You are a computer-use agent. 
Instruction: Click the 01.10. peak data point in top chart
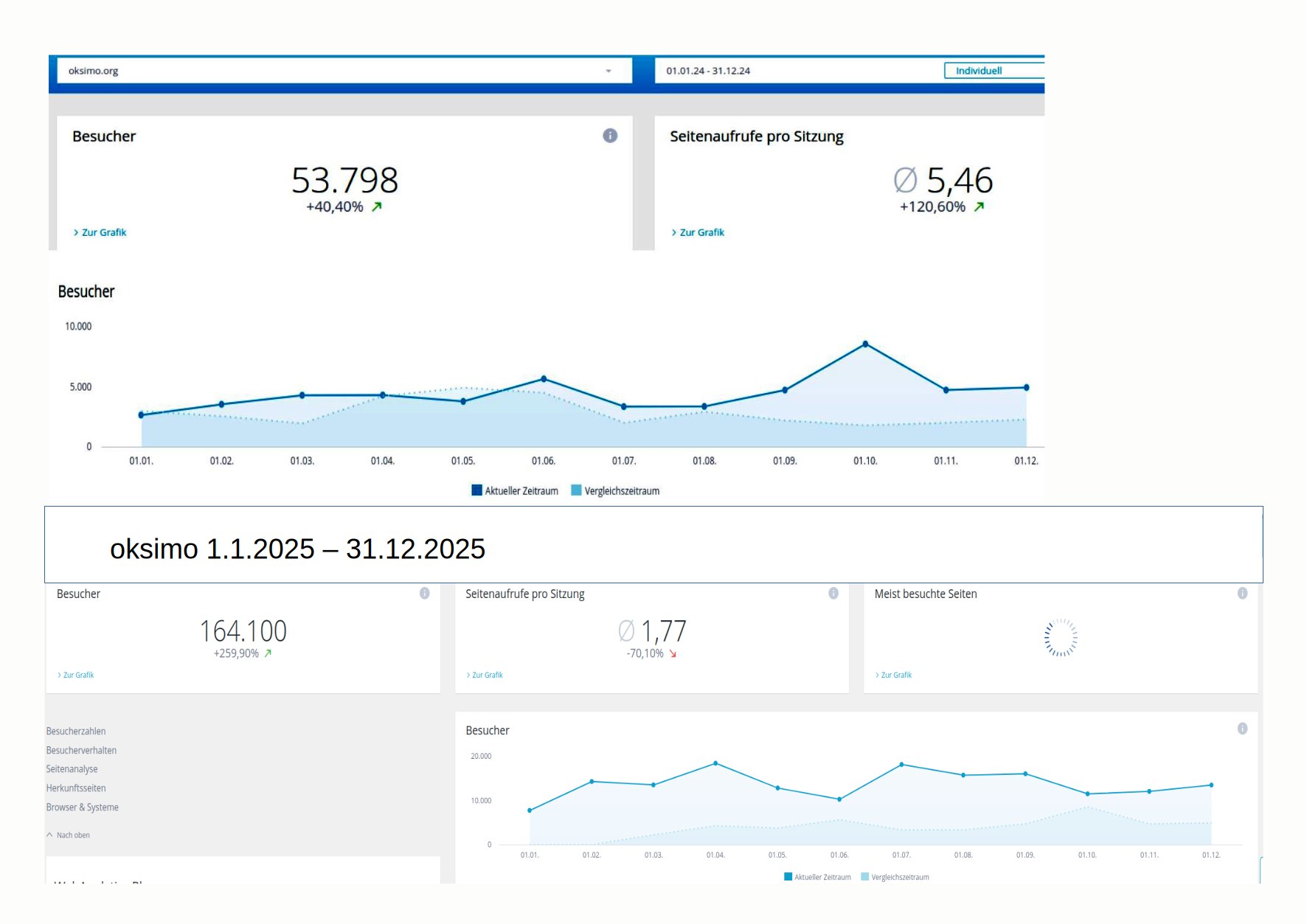(865, 344)
